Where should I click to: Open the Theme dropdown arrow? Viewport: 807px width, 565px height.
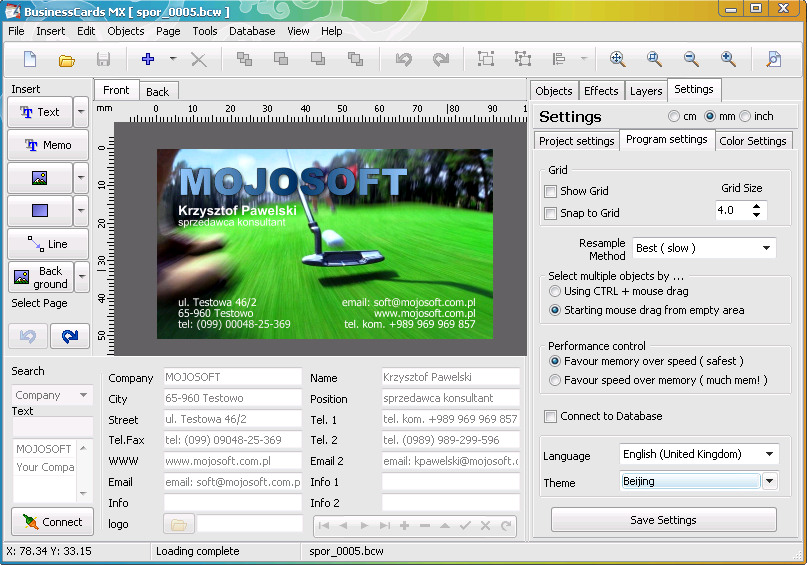(x=769, y=482)
